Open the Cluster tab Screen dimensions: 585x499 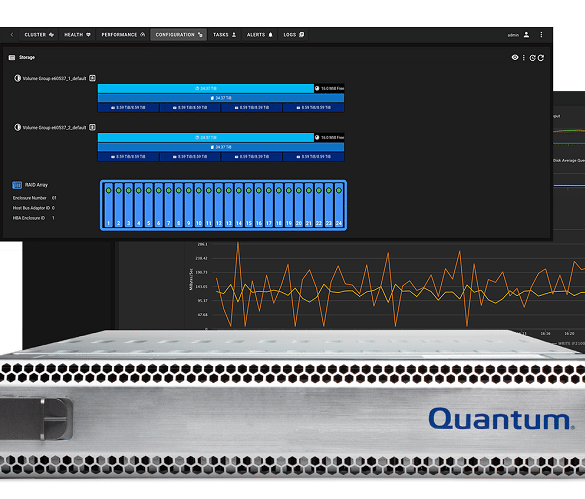tap(39, 35)
